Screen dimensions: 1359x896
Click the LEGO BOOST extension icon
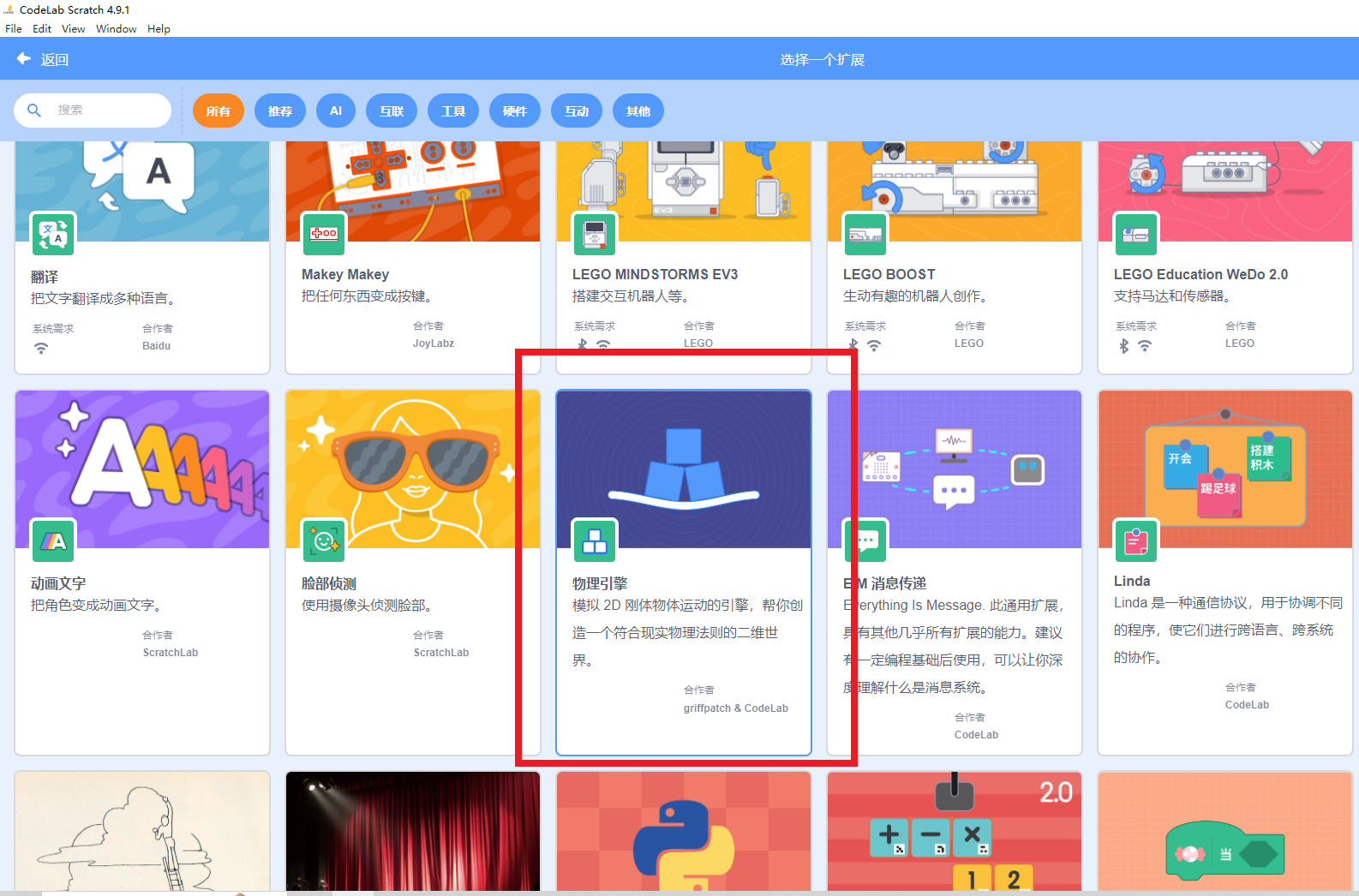[x=865, y=234]
